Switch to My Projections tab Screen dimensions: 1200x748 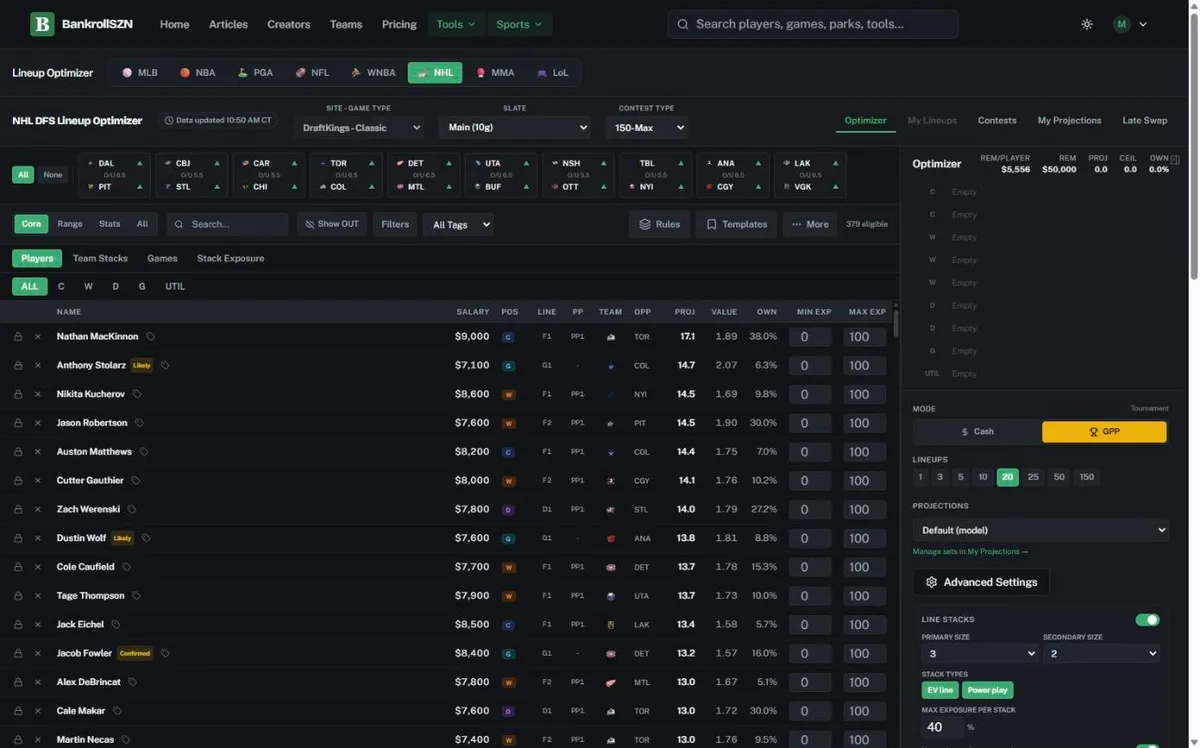tap(1069, 120)
